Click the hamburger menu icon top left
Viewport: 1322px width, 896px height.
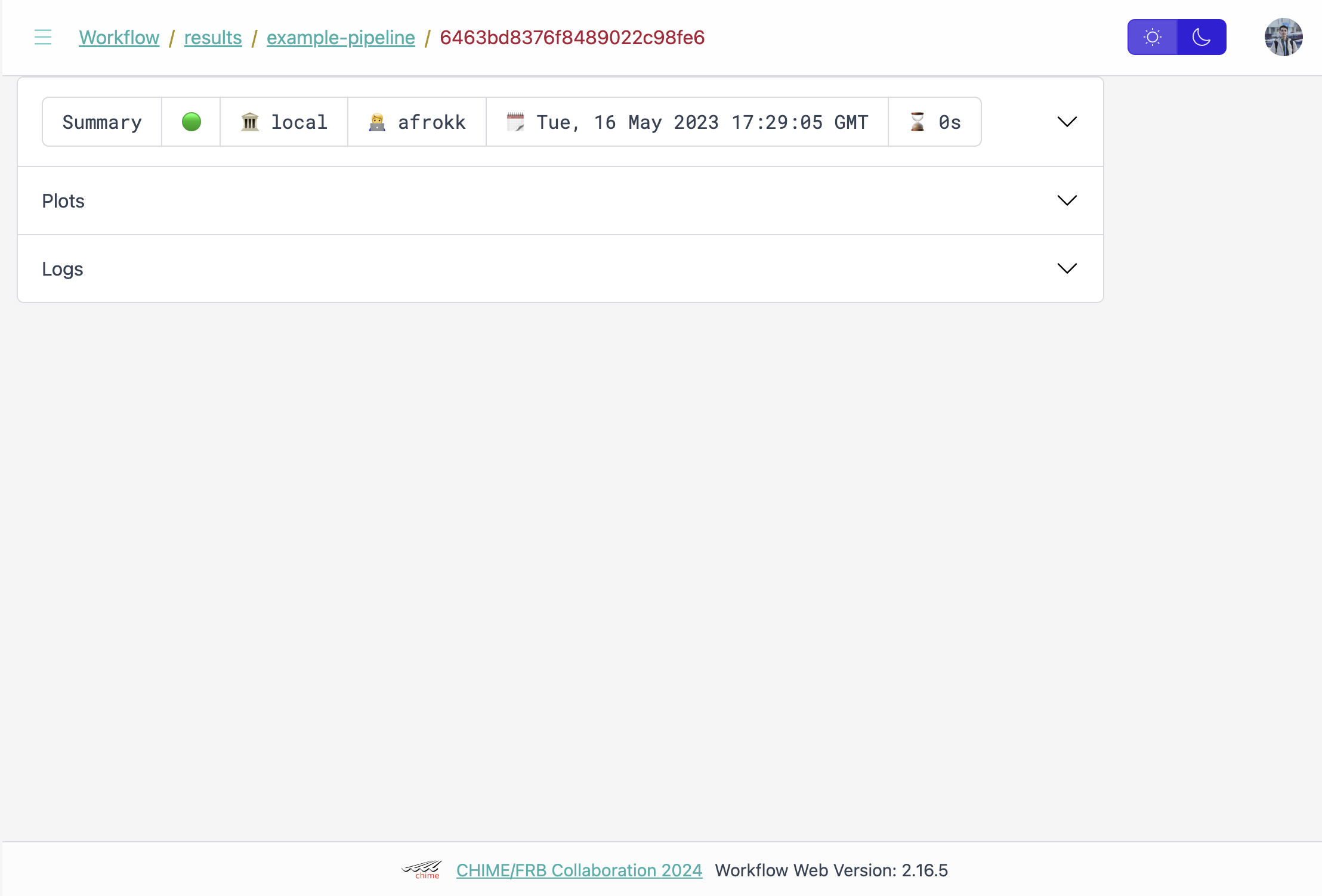(x=43, y=37)
